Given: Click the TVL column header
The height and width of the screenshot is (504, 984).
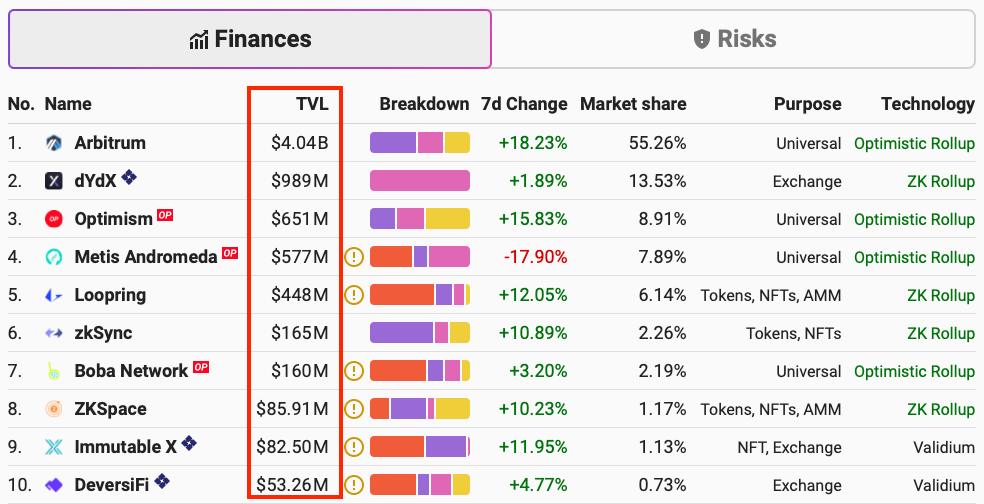Looking at the screenshot, I should (x=313, y=104).
